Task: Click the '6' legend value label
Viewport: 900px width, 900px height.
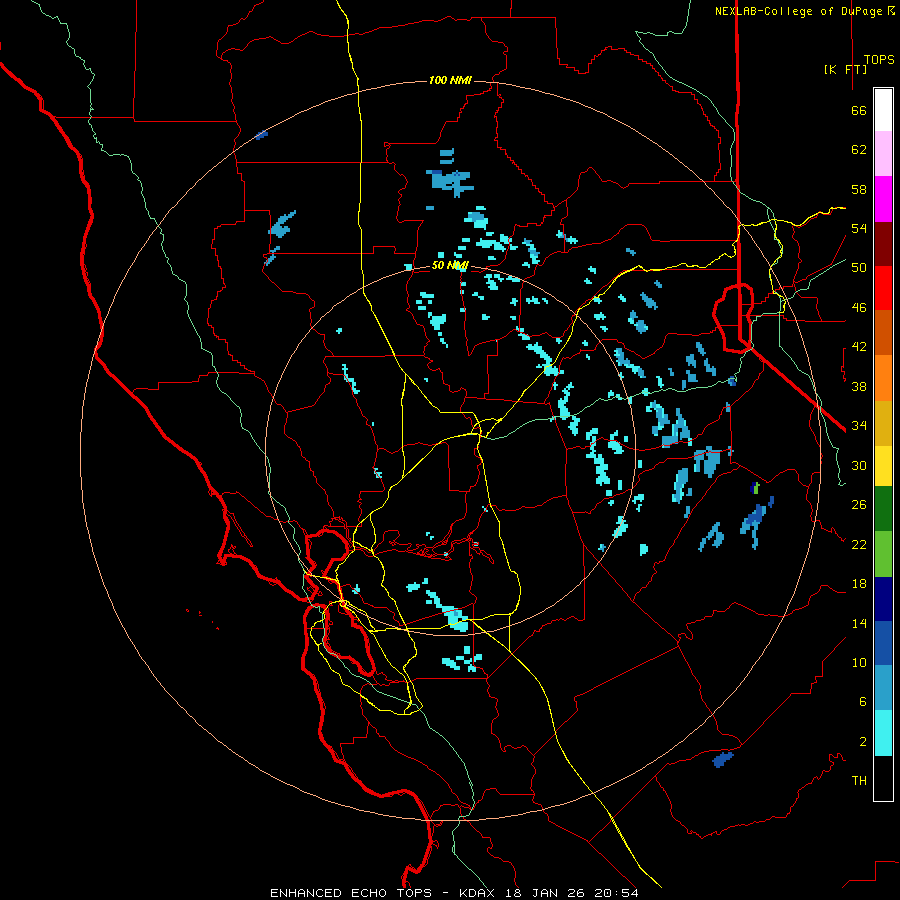Action: tap(863, 701)
